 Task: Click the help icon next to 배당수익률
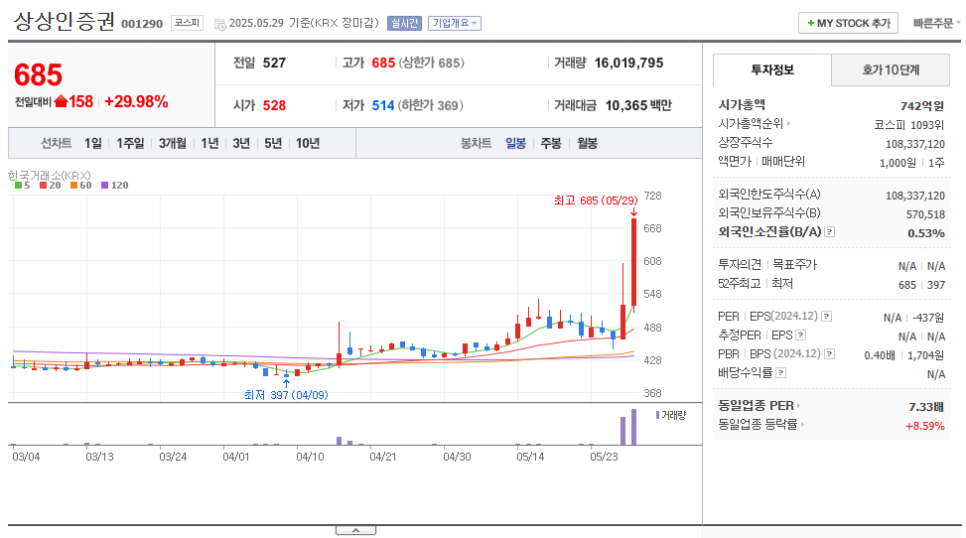(781, 373)
